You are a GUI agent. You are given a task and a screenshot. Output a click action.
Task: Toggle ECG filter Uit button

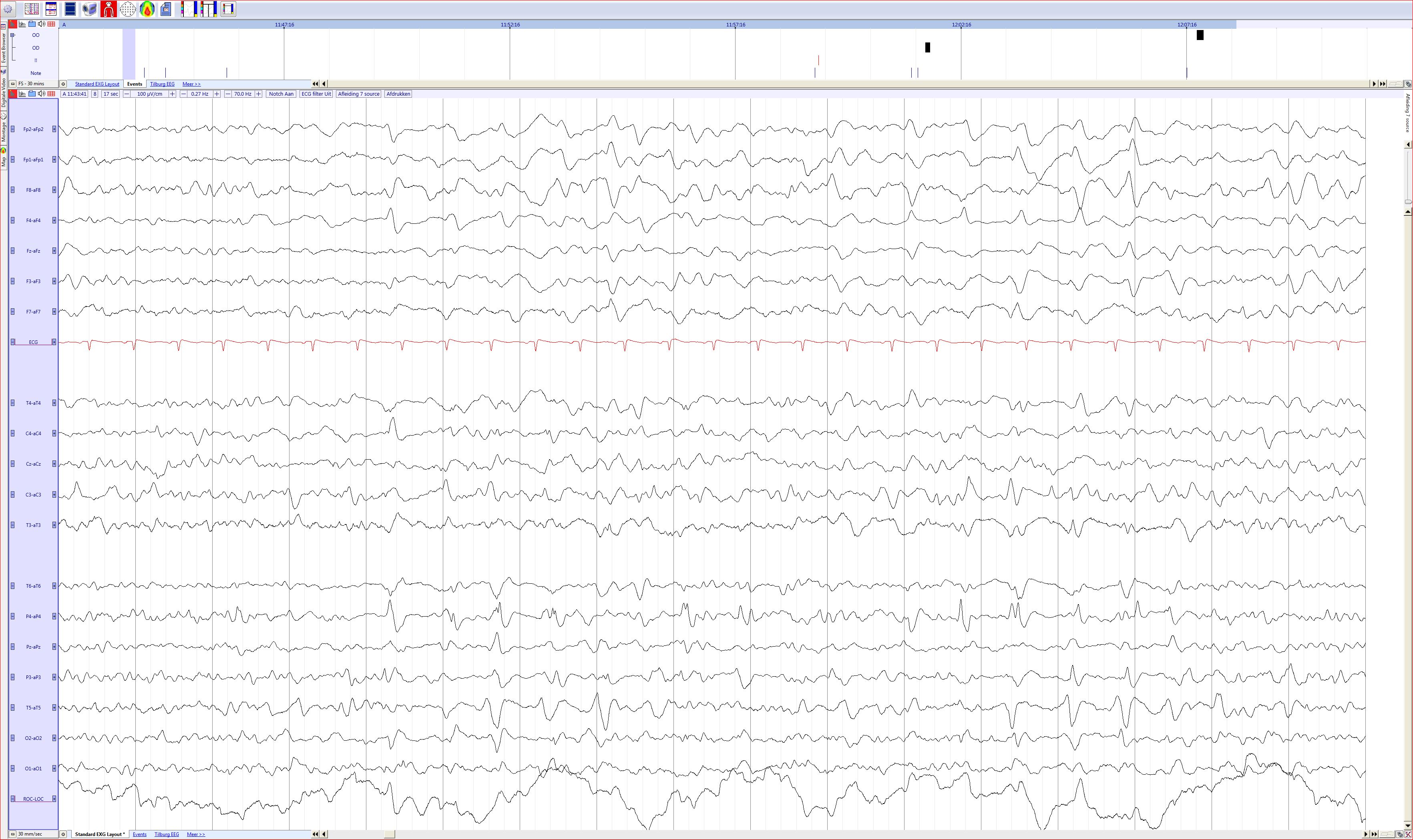click(316, 94)
